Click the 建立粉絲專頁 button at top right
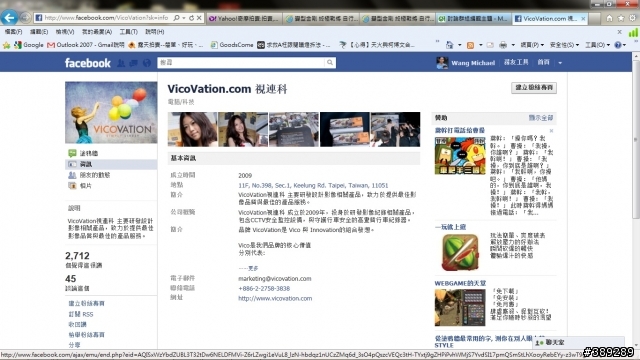640x360 pixels. [534, 88]
